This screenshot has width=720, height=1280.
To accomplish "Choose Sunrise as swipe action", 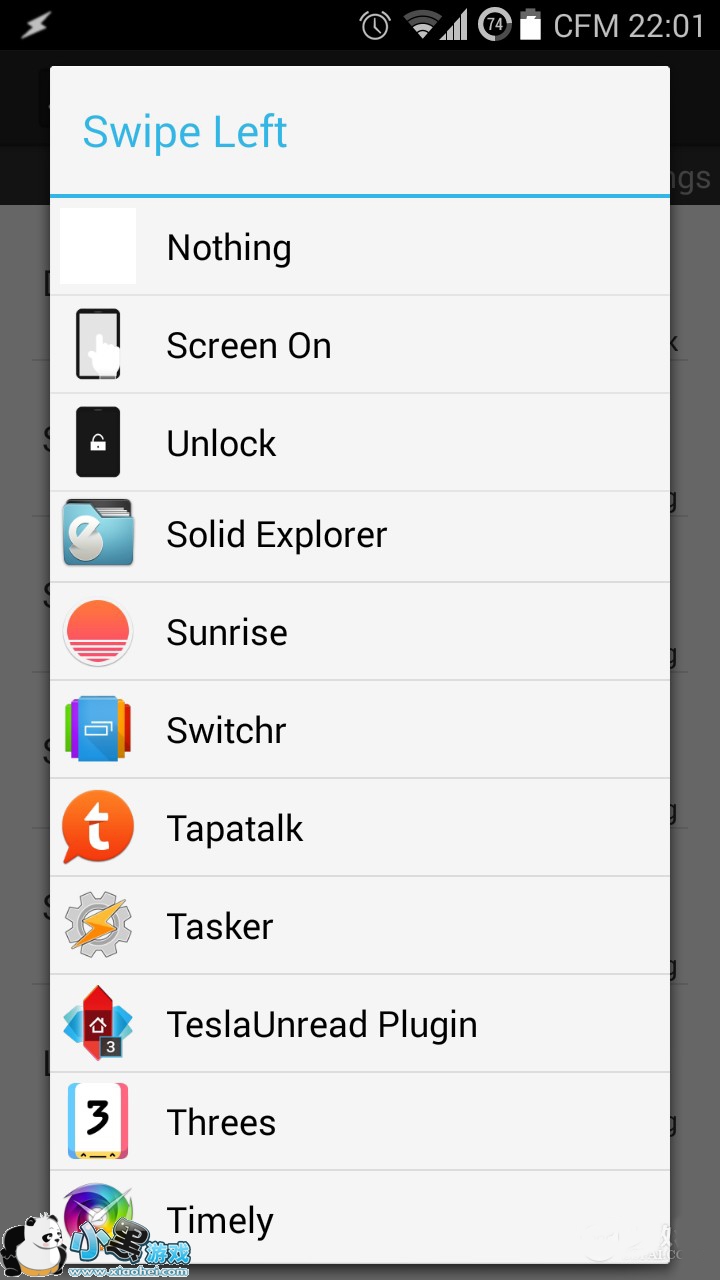I will pyautogui.click(x=227, y=633).
